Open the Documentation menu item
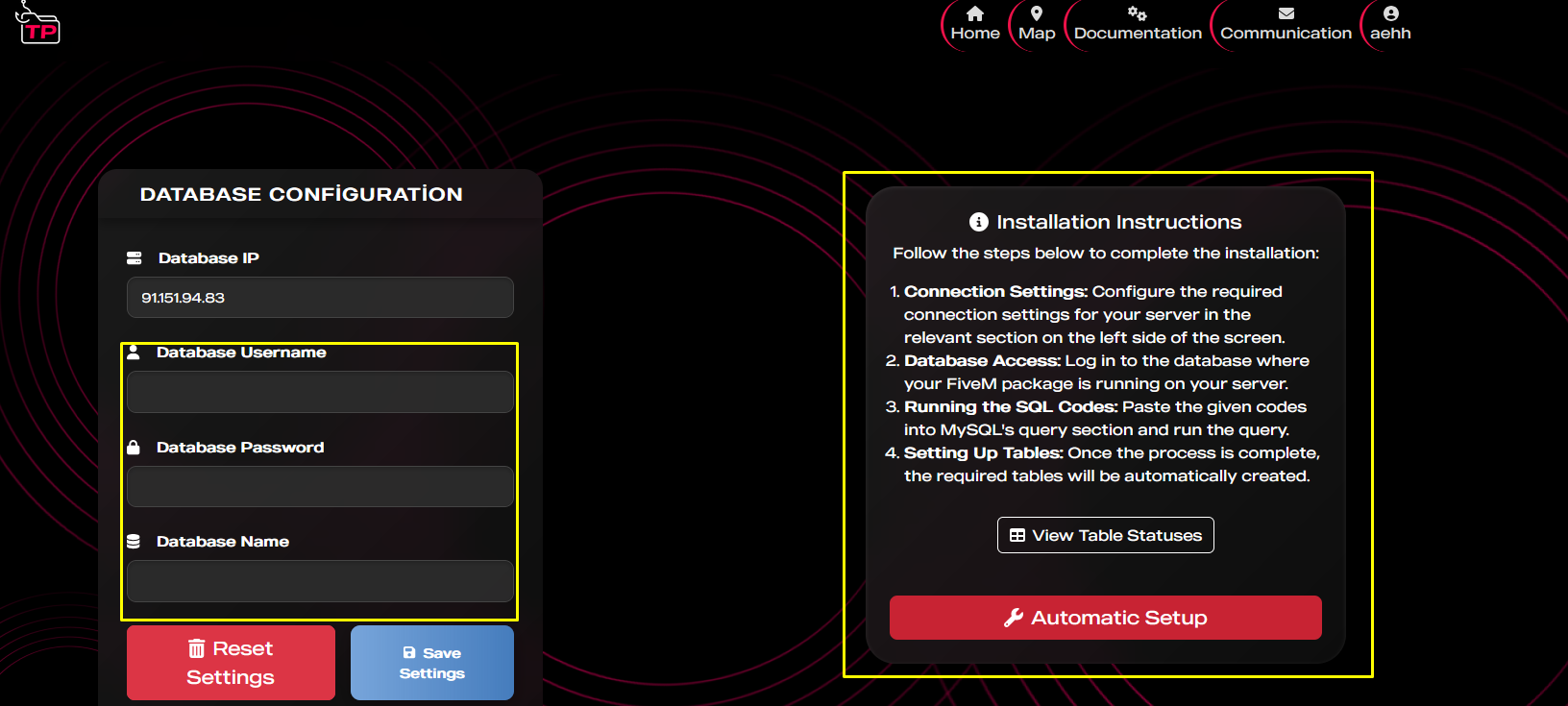This screenshot has width=1568, height=706. pos(1138,33)
